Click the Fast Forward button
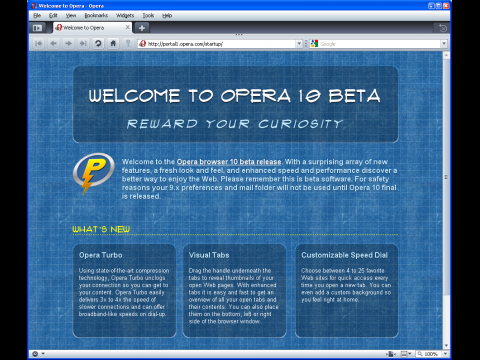Viewport: 480px width, 360px height. pos(83,43)
